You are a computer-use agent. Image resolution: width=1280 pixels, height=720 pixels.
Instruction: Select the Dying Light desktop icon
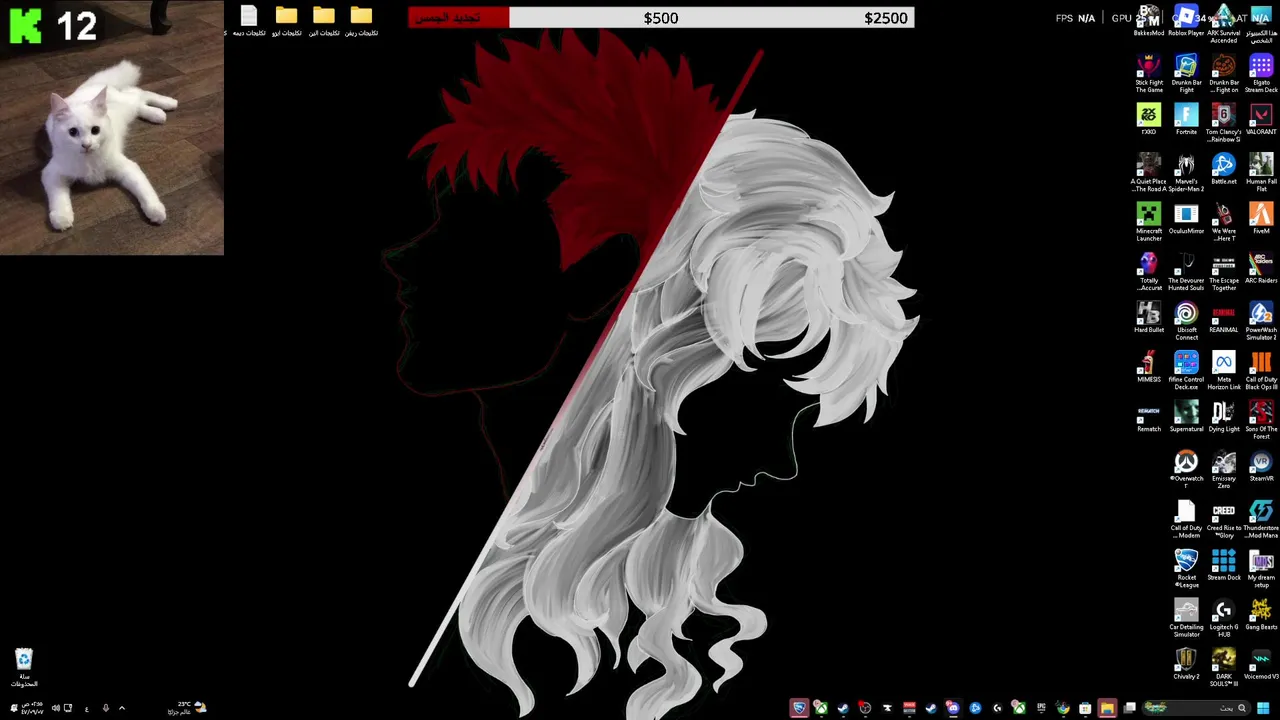point(1223,417)
